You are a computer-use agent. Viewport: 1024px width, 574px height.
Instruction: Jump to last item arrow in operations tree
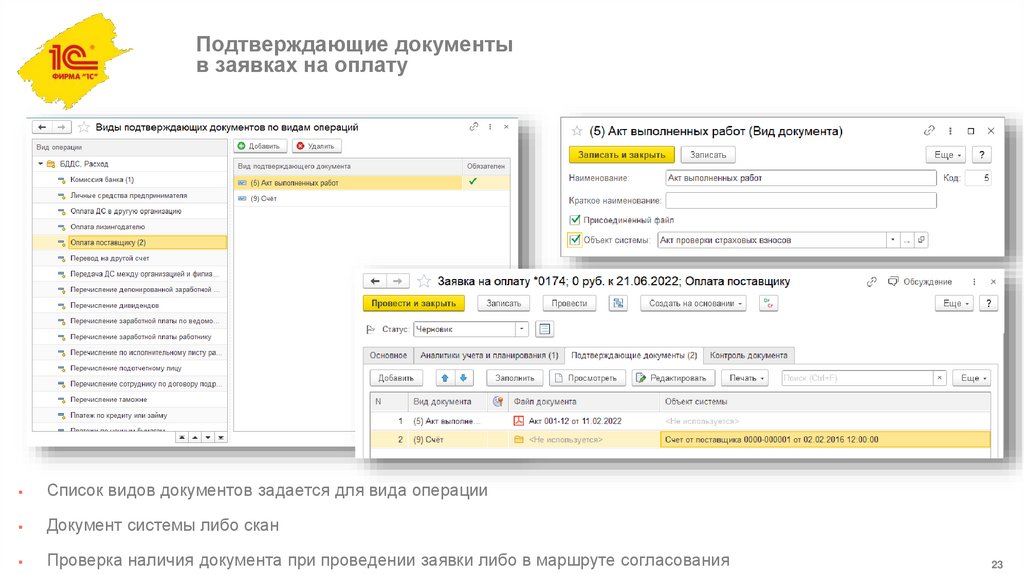[x=221, y=438]
